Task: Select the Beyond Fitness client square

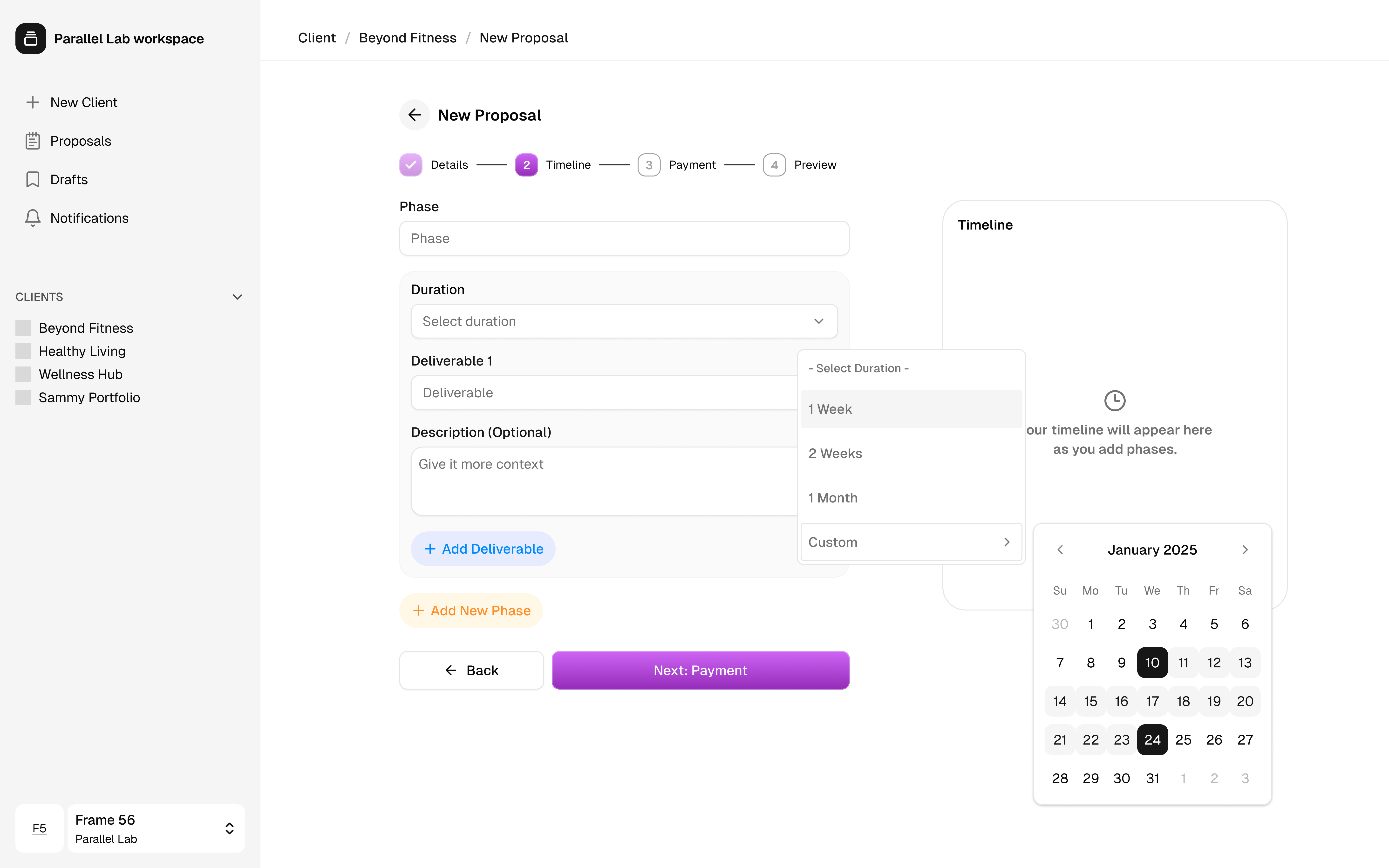Action: [23, 328]
